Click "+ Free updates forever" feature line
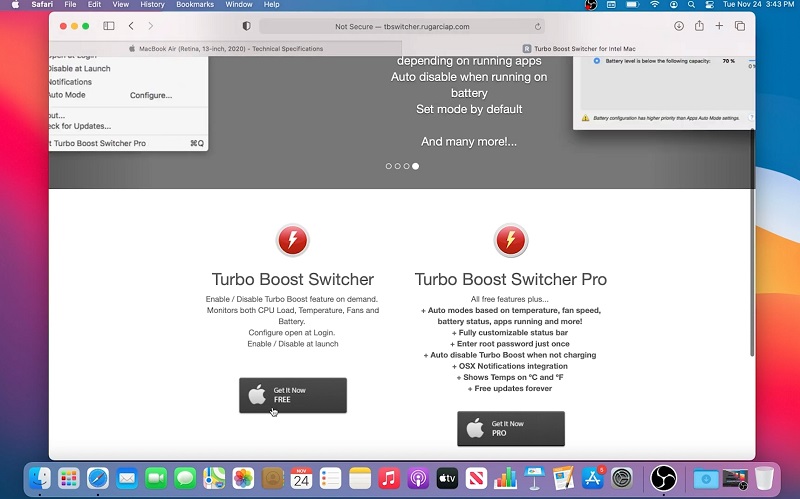The width and height of the screenshot is (800, 499). (x=510, y=388)
